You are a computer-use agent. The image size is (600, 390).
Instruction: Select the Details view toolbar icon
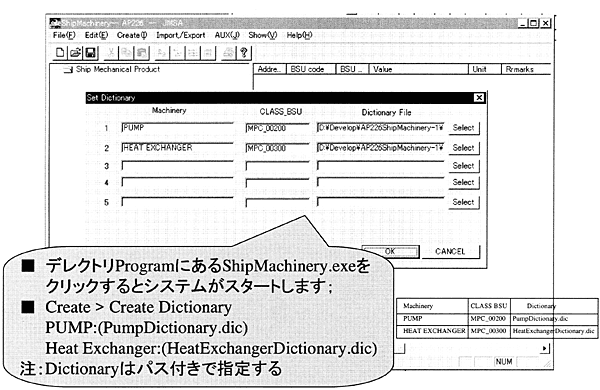(208, 53)
